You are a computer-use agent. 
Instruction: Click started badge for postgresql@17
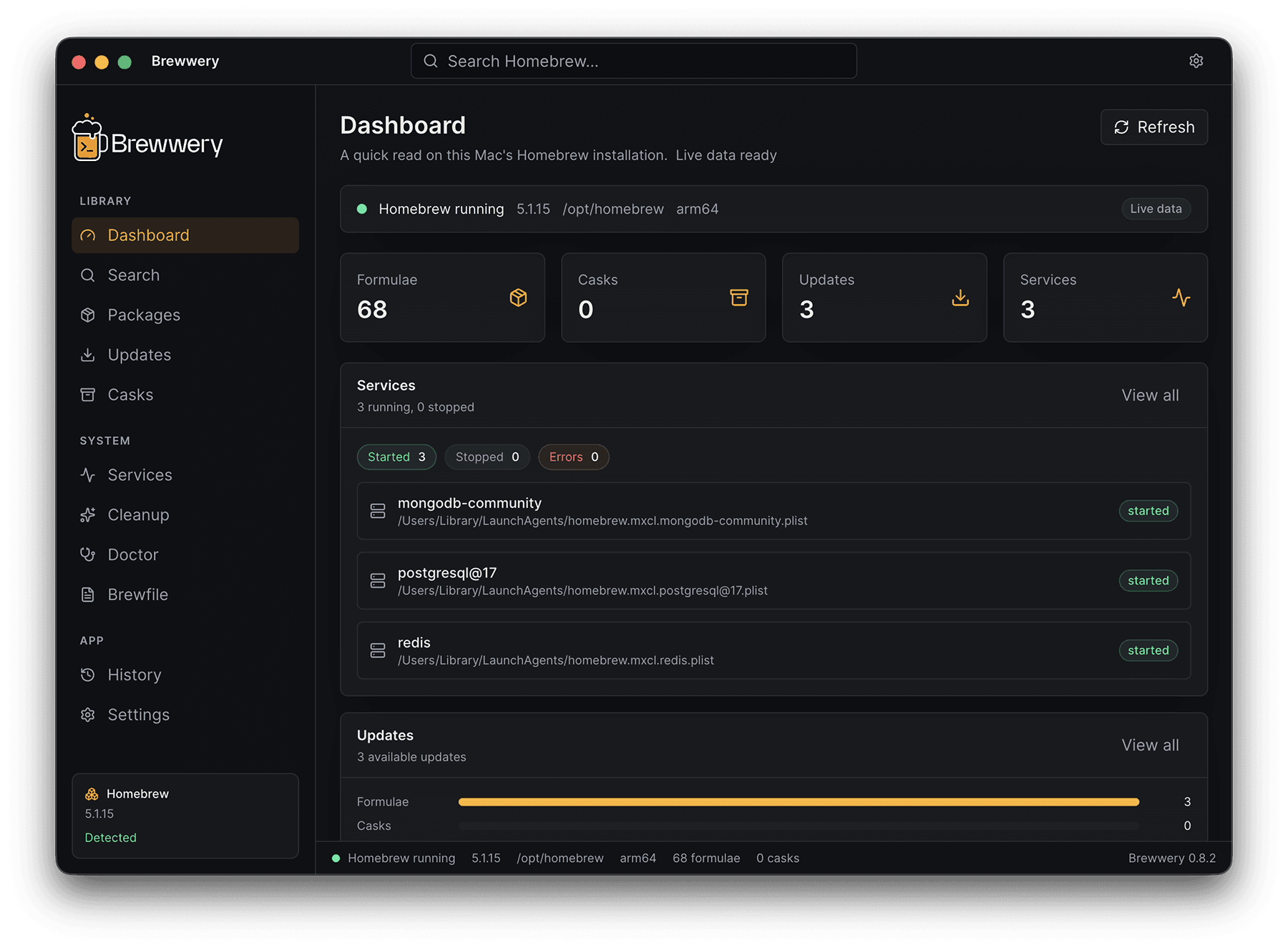tap(1148, 580)
